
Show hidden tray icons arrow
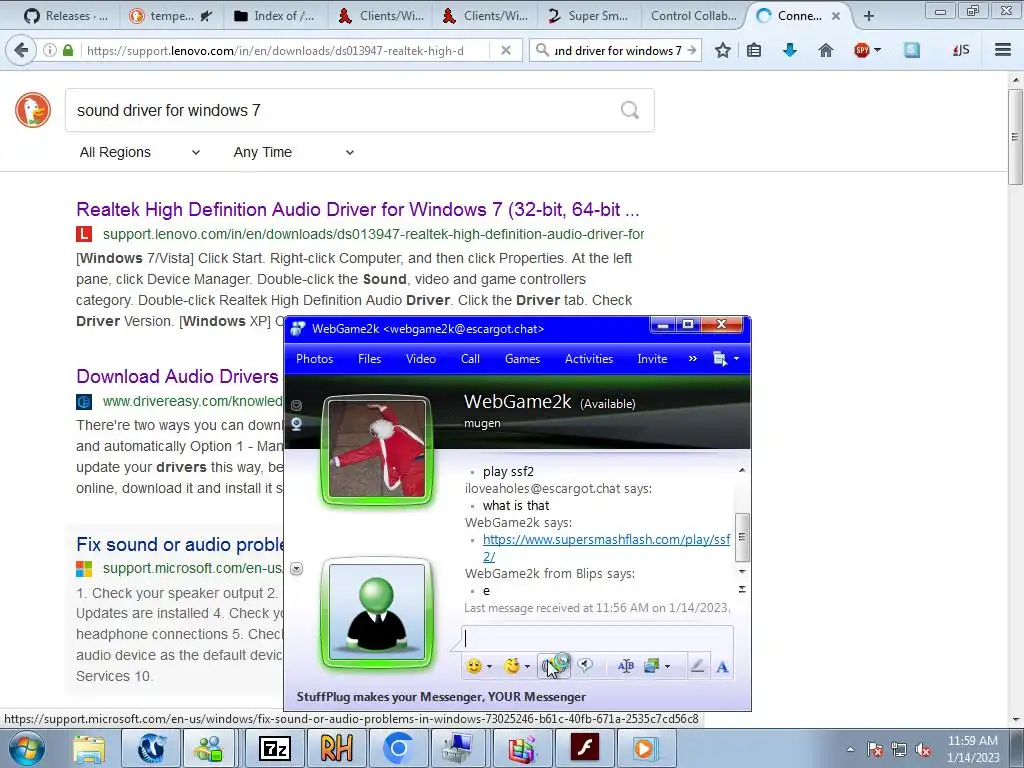[x=850, y=749]
